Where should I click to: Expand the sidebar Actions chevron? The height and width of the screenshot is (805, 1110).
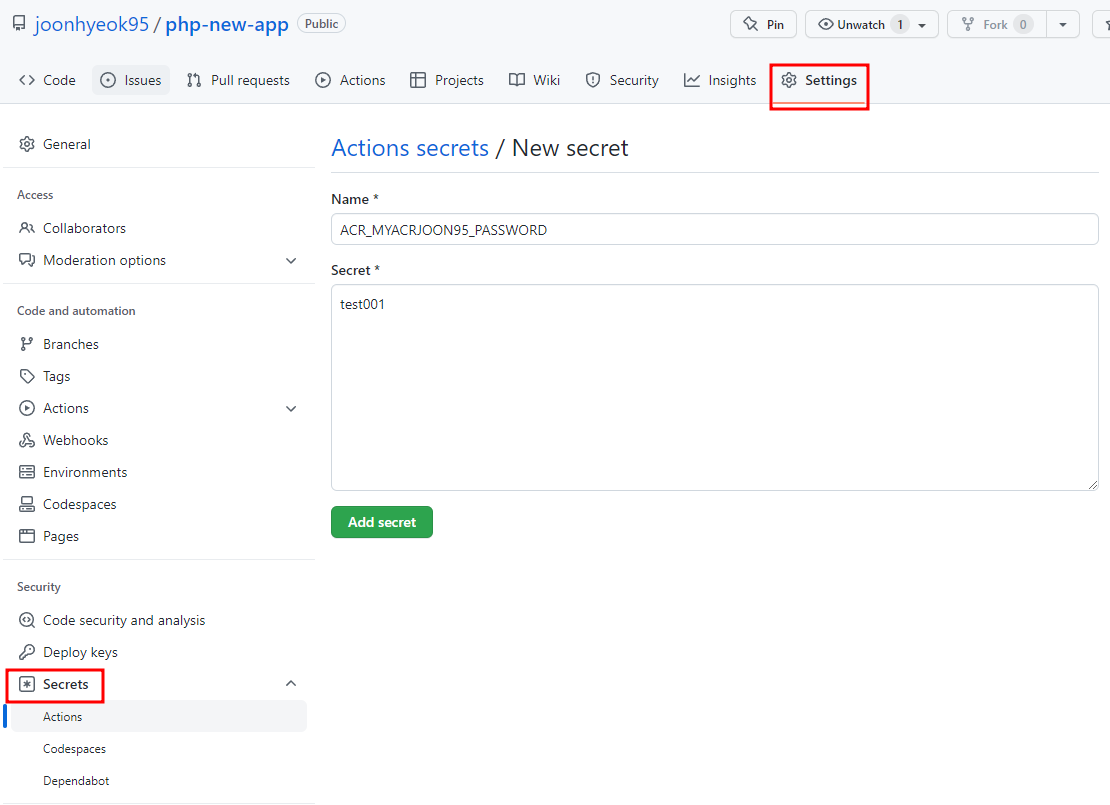point(291,409)
